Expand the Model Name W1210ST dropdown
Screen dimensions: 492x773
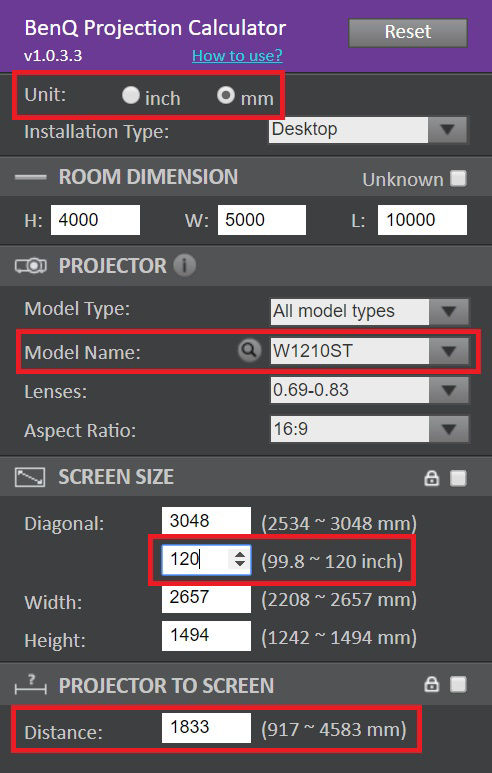click(x=369, y=351)
